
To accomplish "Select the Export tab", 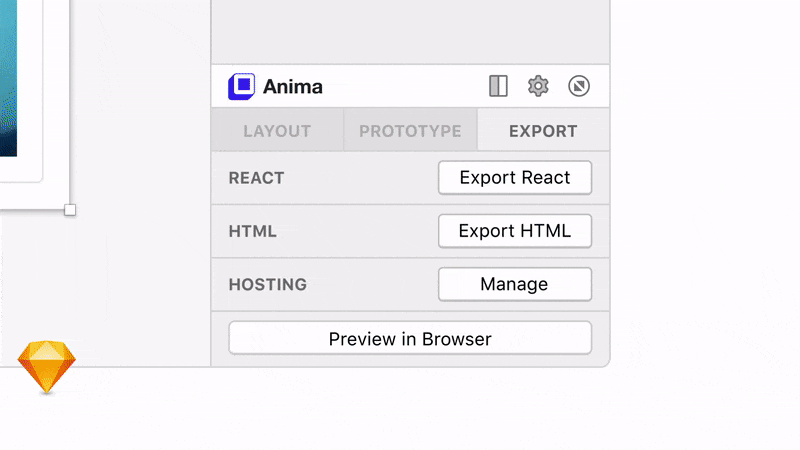I will point(543,131).
